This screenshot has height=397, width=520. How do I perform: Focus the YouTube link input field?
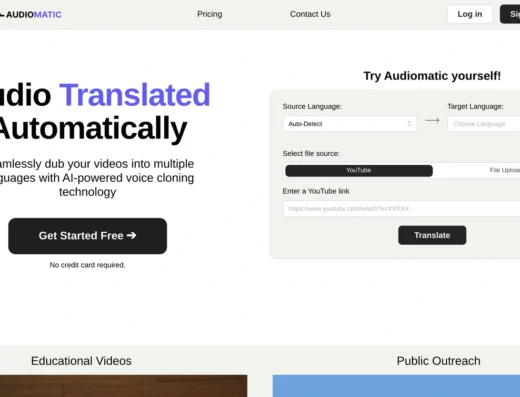(401, 209)
